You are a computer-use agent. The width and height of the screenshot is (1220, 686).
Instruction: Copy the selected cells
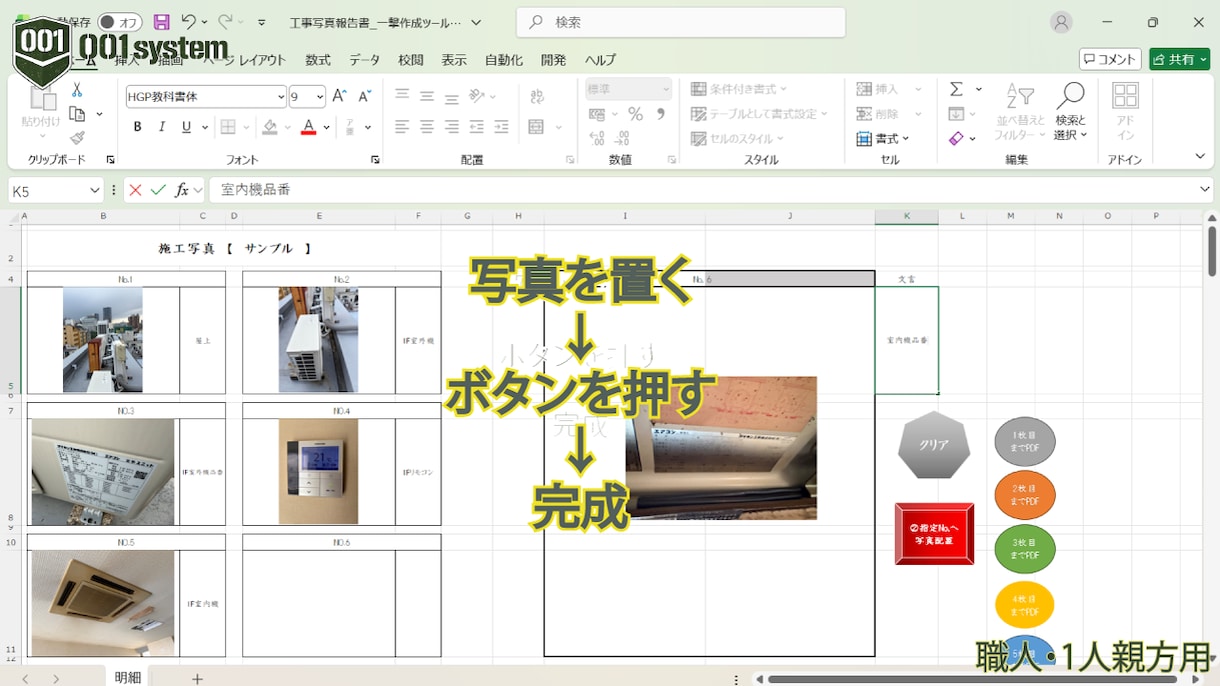(77, 115)
